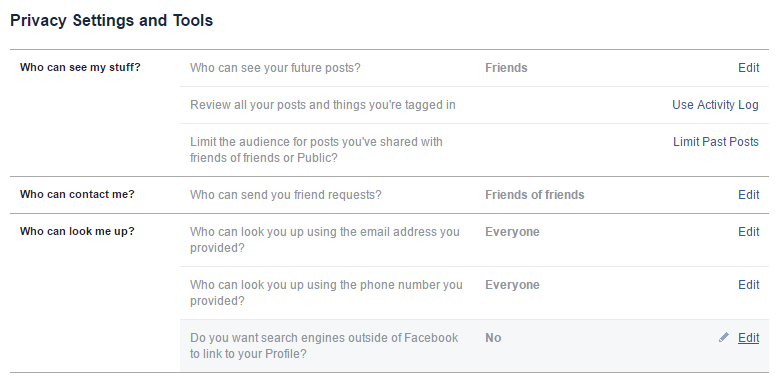Click the search engines outside of Facebook question
777x381 pixels.
tap(324, 346)
